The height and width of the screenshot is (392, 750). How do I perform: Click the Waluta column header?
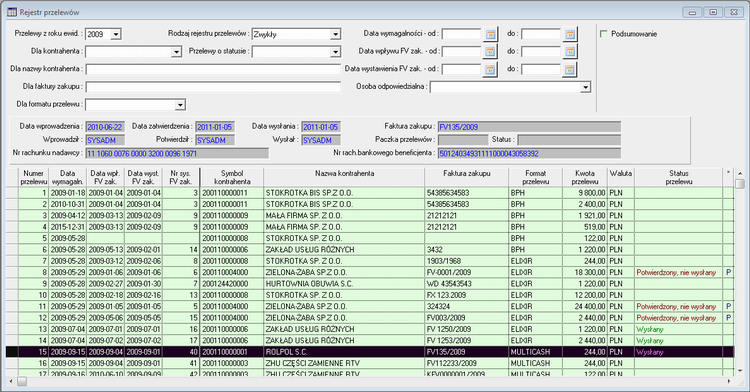pyautogui.click(x=620, y=177)
